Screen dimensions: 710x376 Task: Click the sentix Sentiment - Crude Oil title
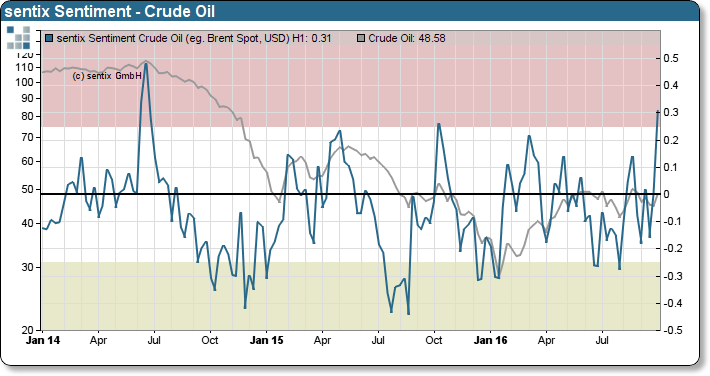pos(110,11)
